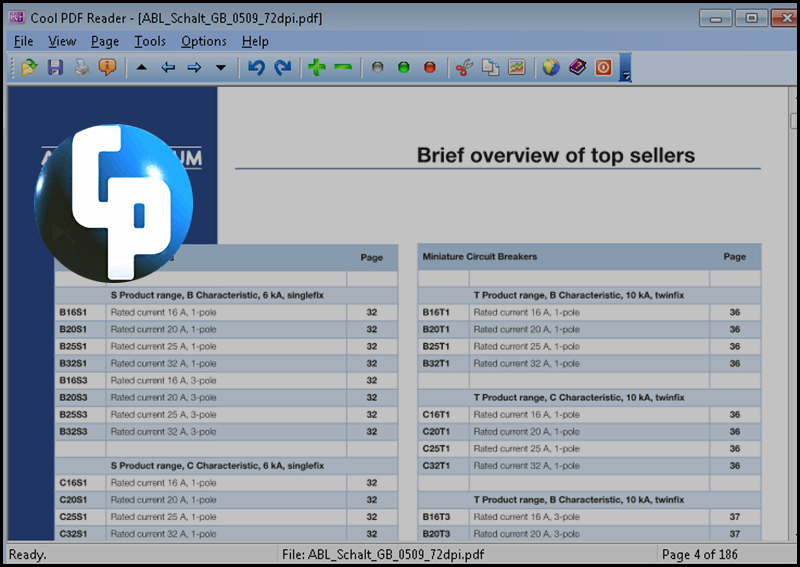800x567 pixels.
Task: Open the document info speech-bubble icon
Action: [108, 67]
